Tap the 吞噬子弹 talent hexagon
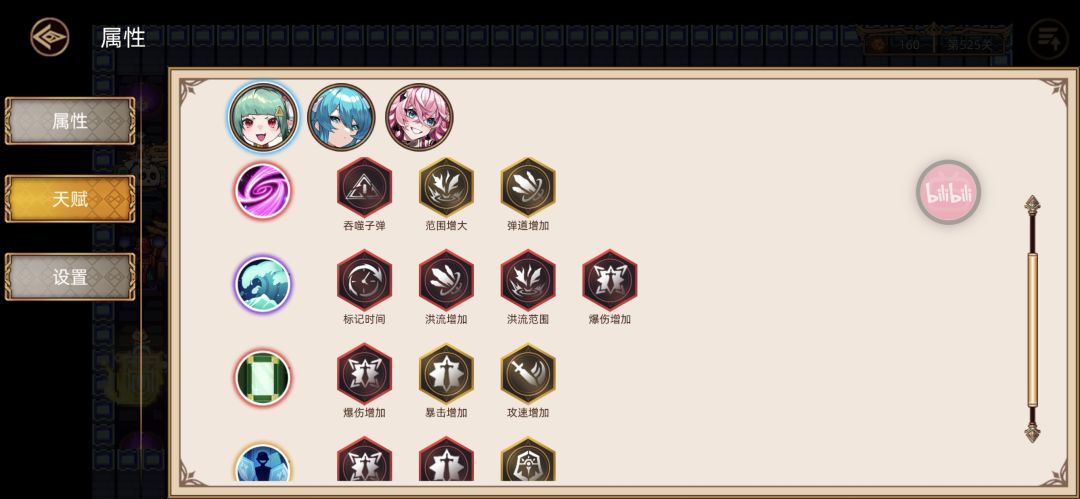Viewport: 1080px width, 499px height. 364,186
